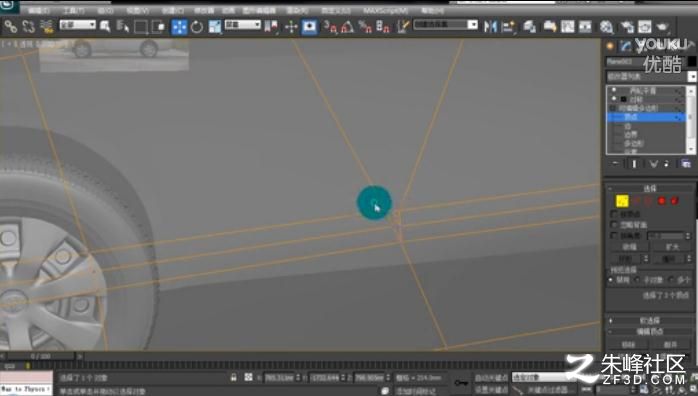Expand the Modifier List dropdown
Viewport: 698px width, 396px height.
[651, 77]
